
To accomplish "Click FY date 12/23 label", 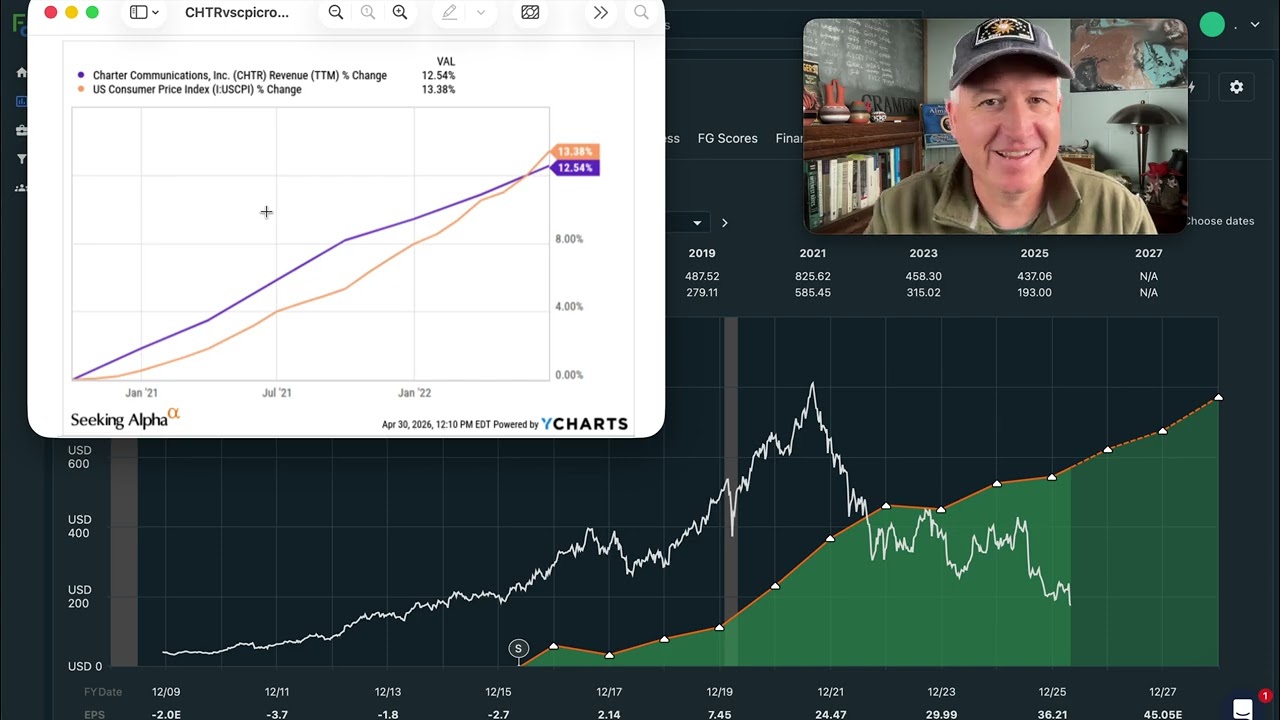I will coord(941,692).
